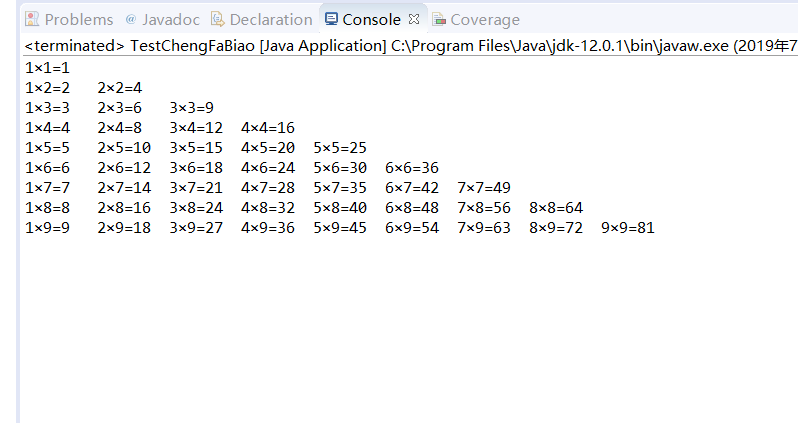Close the Console tab with its X
Viewport: 798px width, 423px height.
click(414, 19)
